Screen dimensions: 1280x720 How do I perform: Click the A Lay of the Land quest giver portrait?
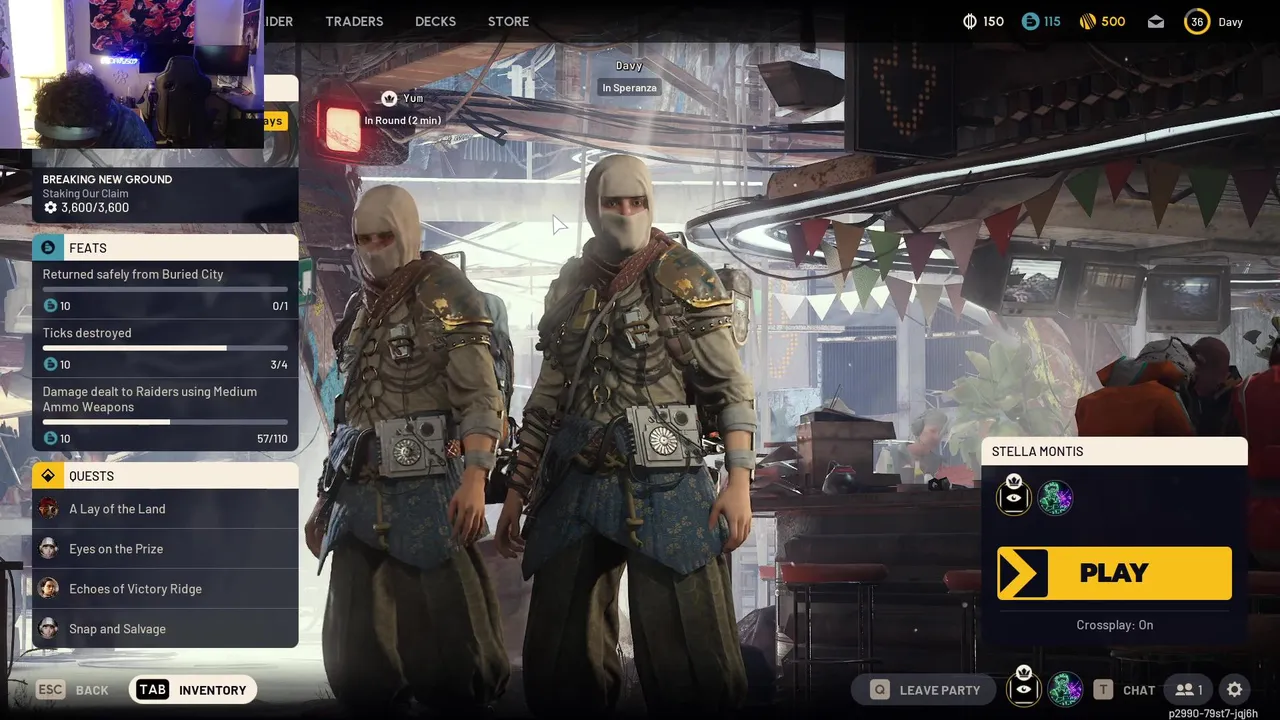(48, 509)
